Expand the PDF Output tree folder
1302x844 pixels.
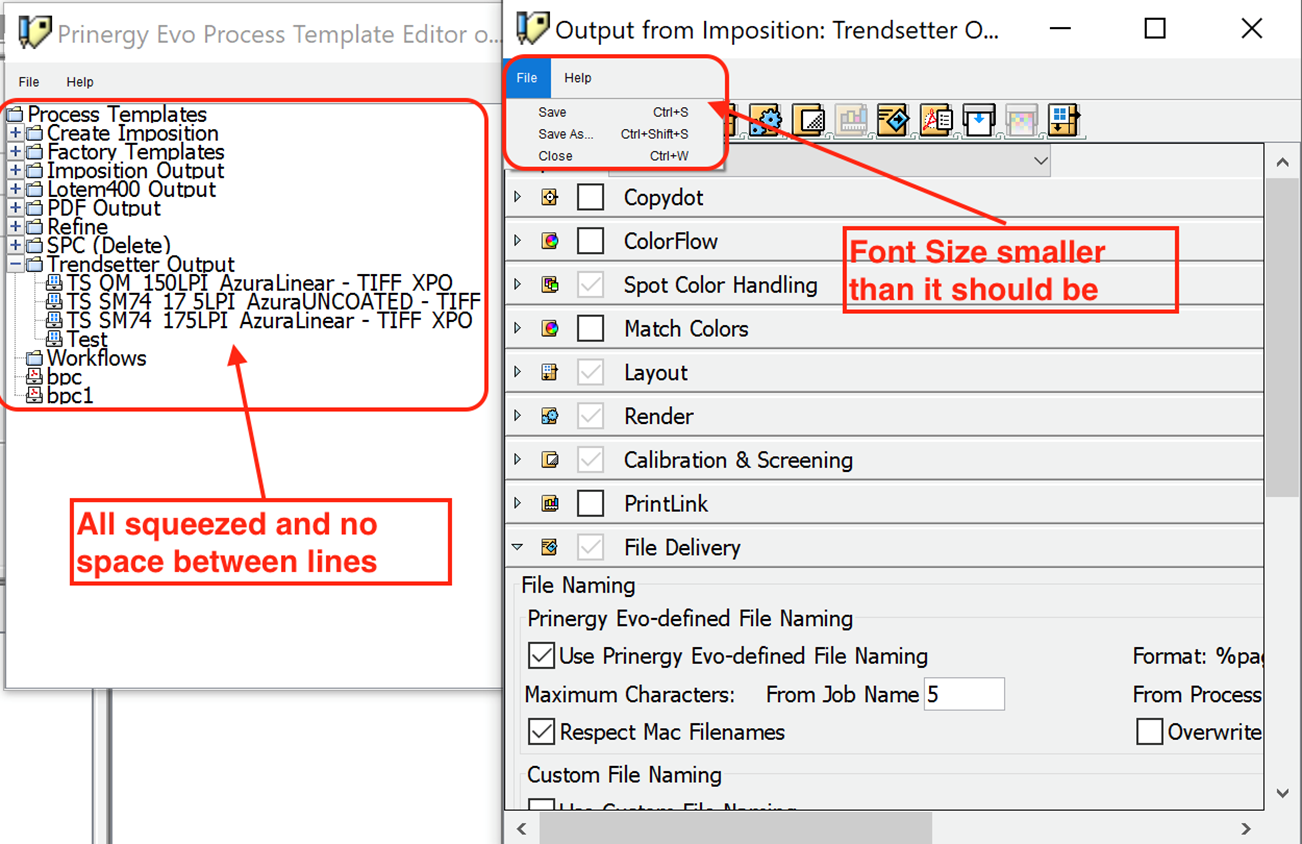click(x=15, y=208)
